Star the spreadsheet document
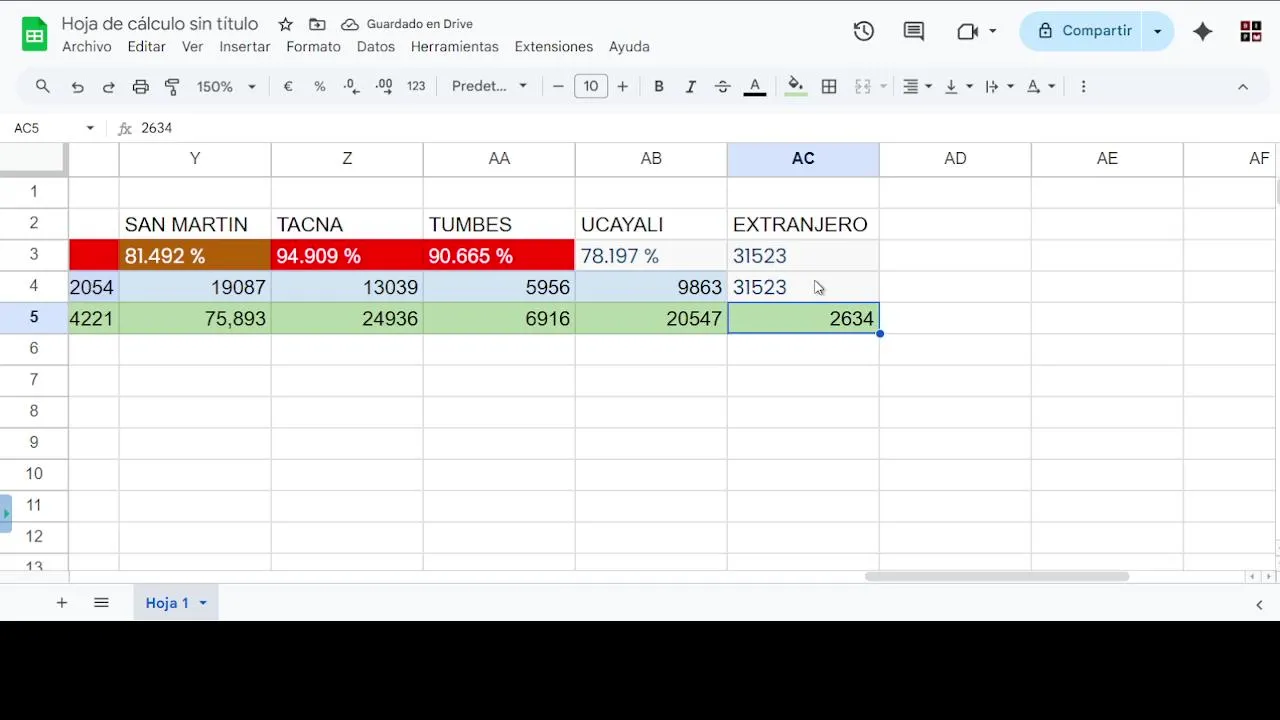The width and height of the screenshot is (1280, 720). point(285,24)
